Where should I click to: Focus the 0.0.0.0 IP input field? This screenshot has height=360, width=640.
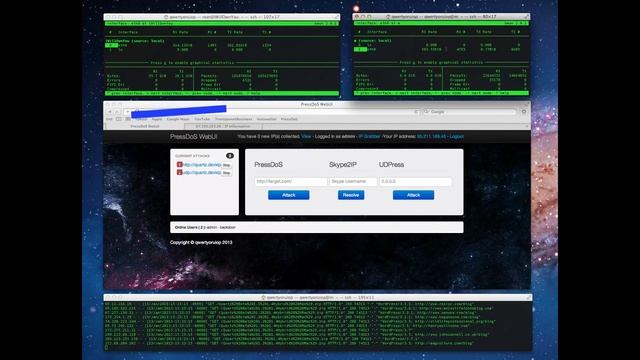point(416,181)
